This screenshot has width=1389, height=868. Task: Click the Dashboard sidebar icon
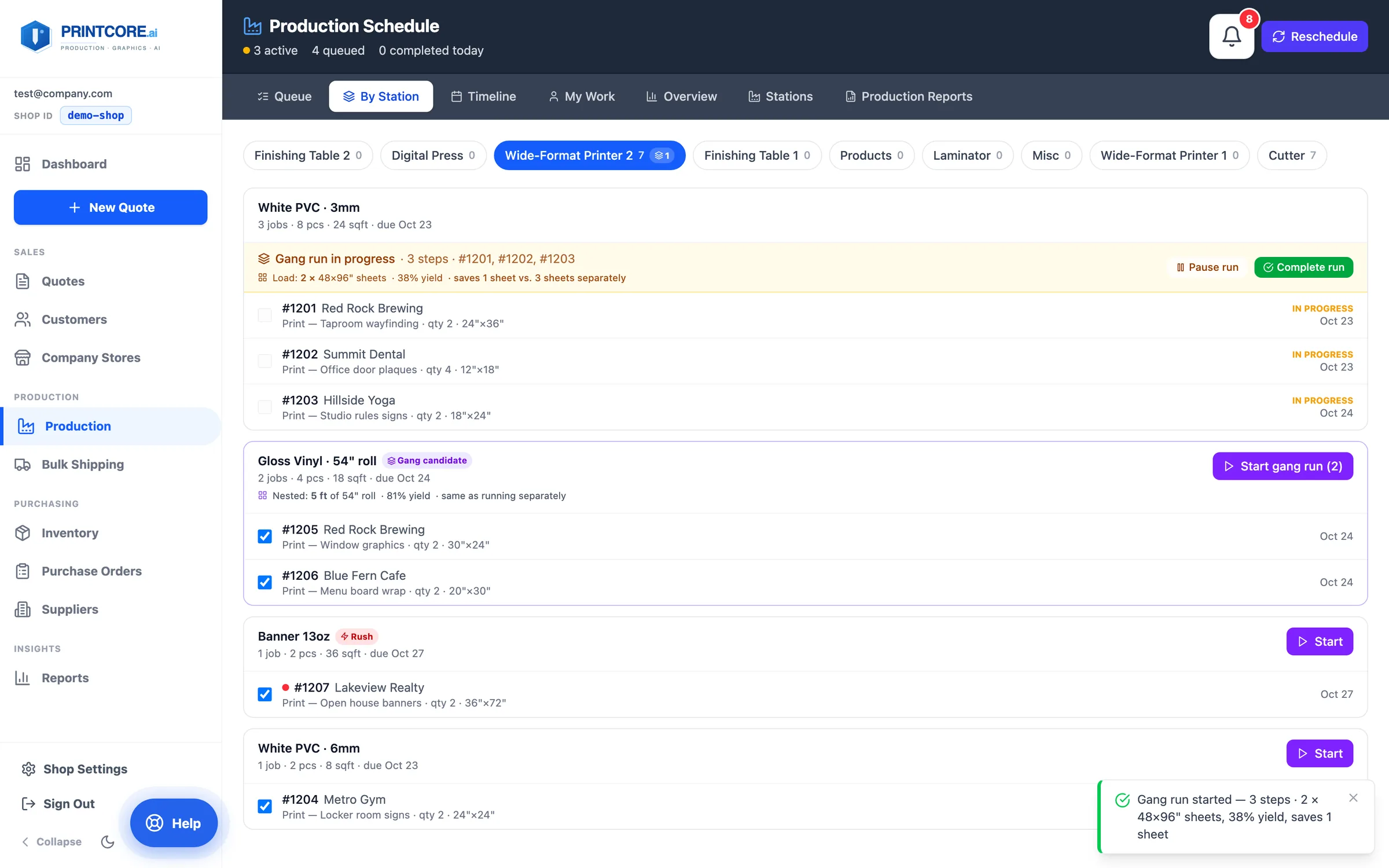(23, 164)
